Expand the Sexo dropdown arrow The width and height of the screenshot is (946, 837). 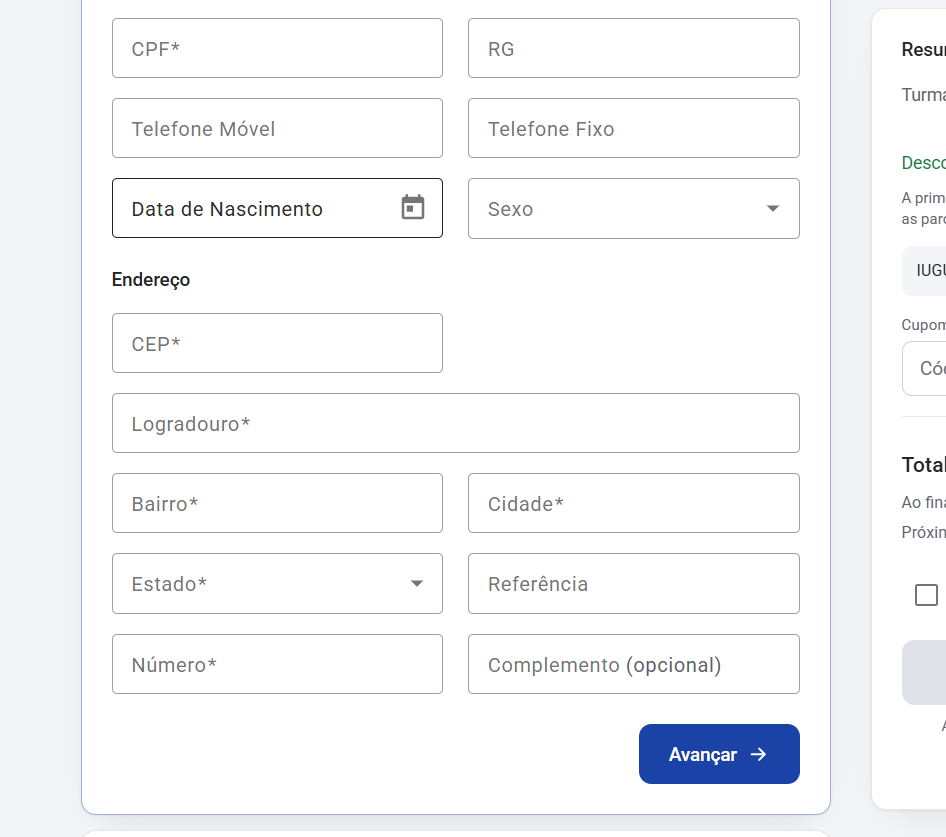pyautogui.click(x=773, y=208)
